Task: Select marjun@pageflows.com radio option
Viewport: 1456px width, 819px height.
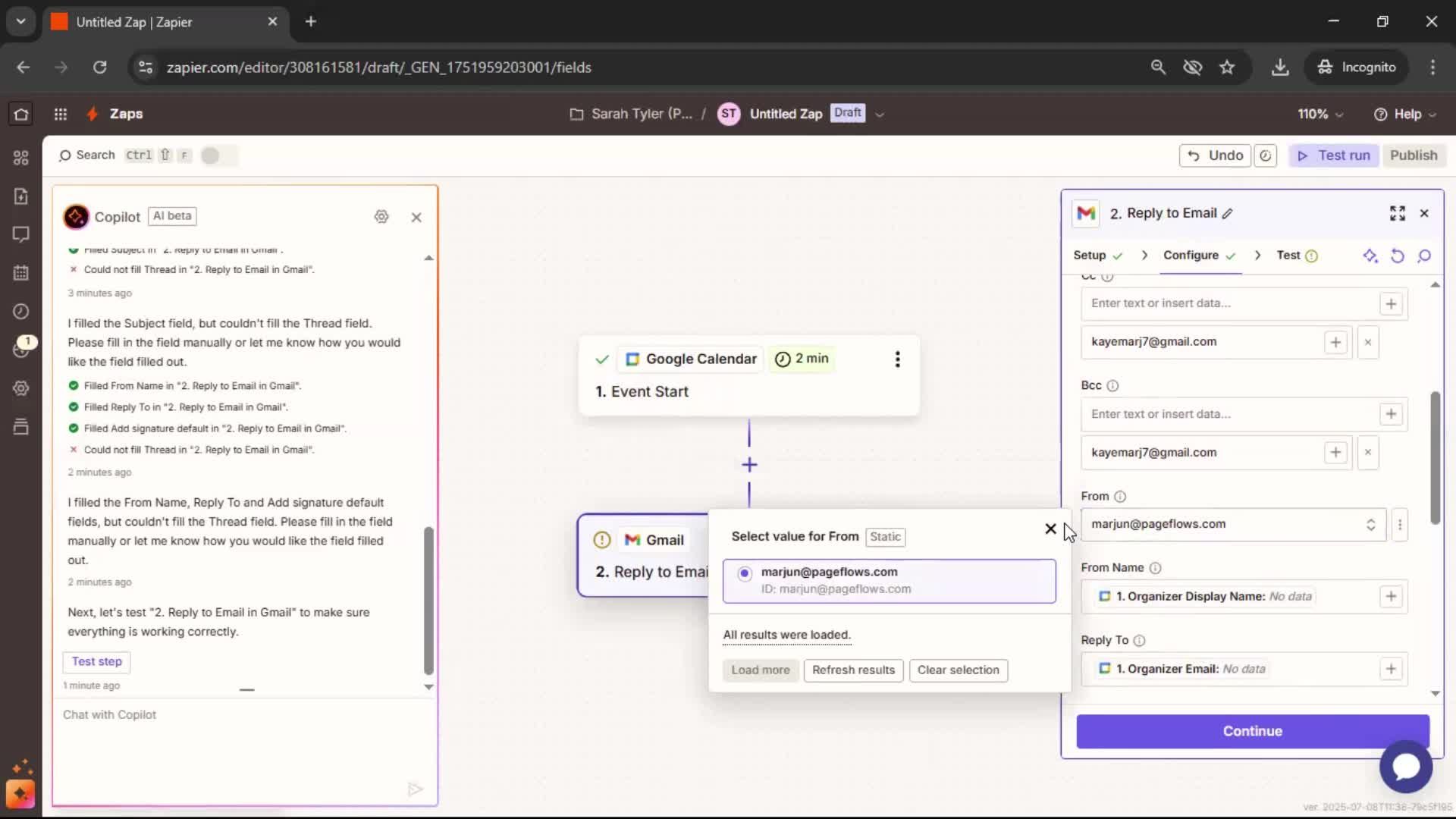Action: click(x=744, y=573)
